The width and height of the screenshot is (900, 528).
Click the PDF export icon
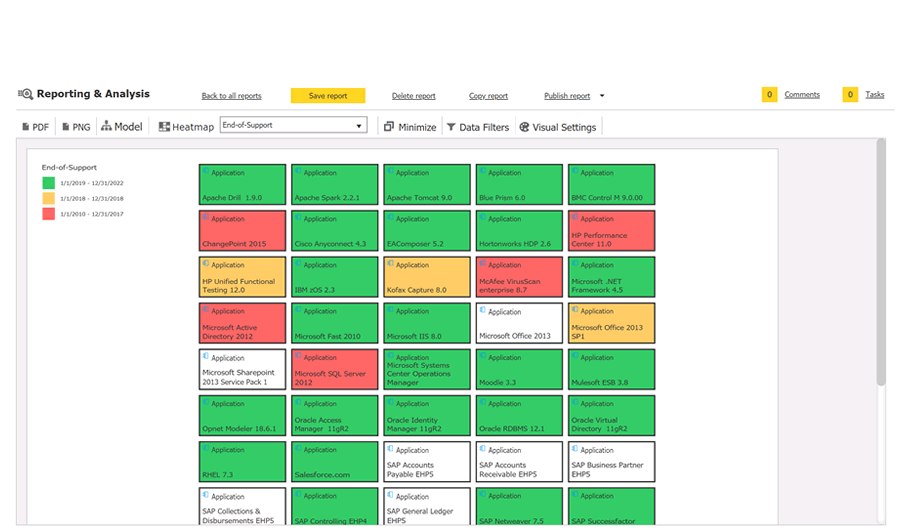point(26,127)
